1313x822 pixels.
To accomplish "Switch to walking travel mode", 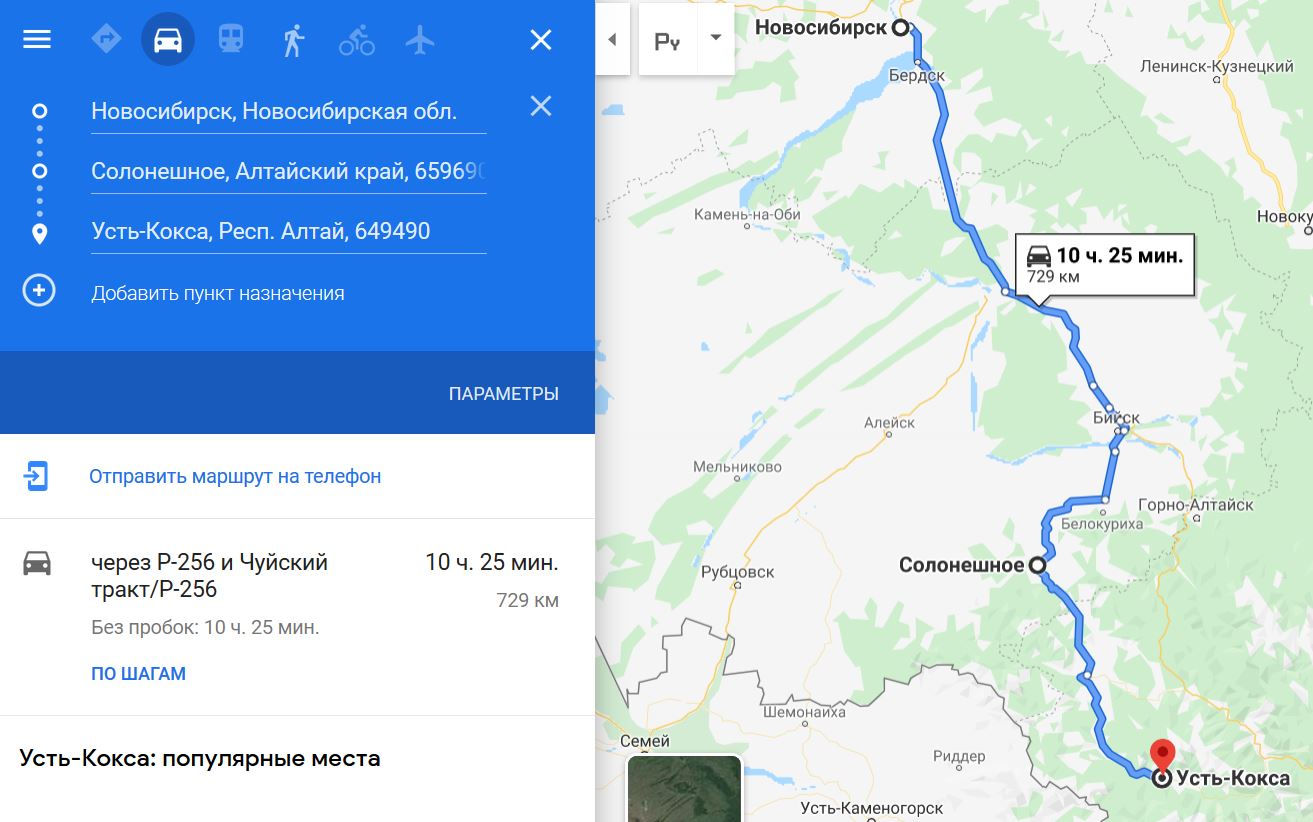I will 293,40.
